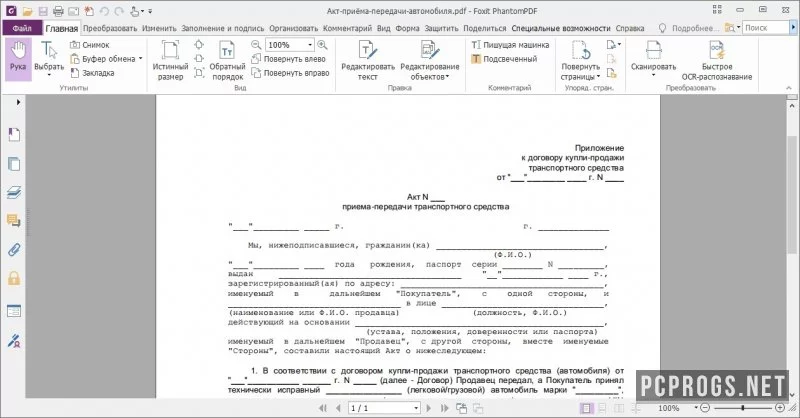Go to next page in status bar
The image size is (800, 418).
(x=429, y=408)
